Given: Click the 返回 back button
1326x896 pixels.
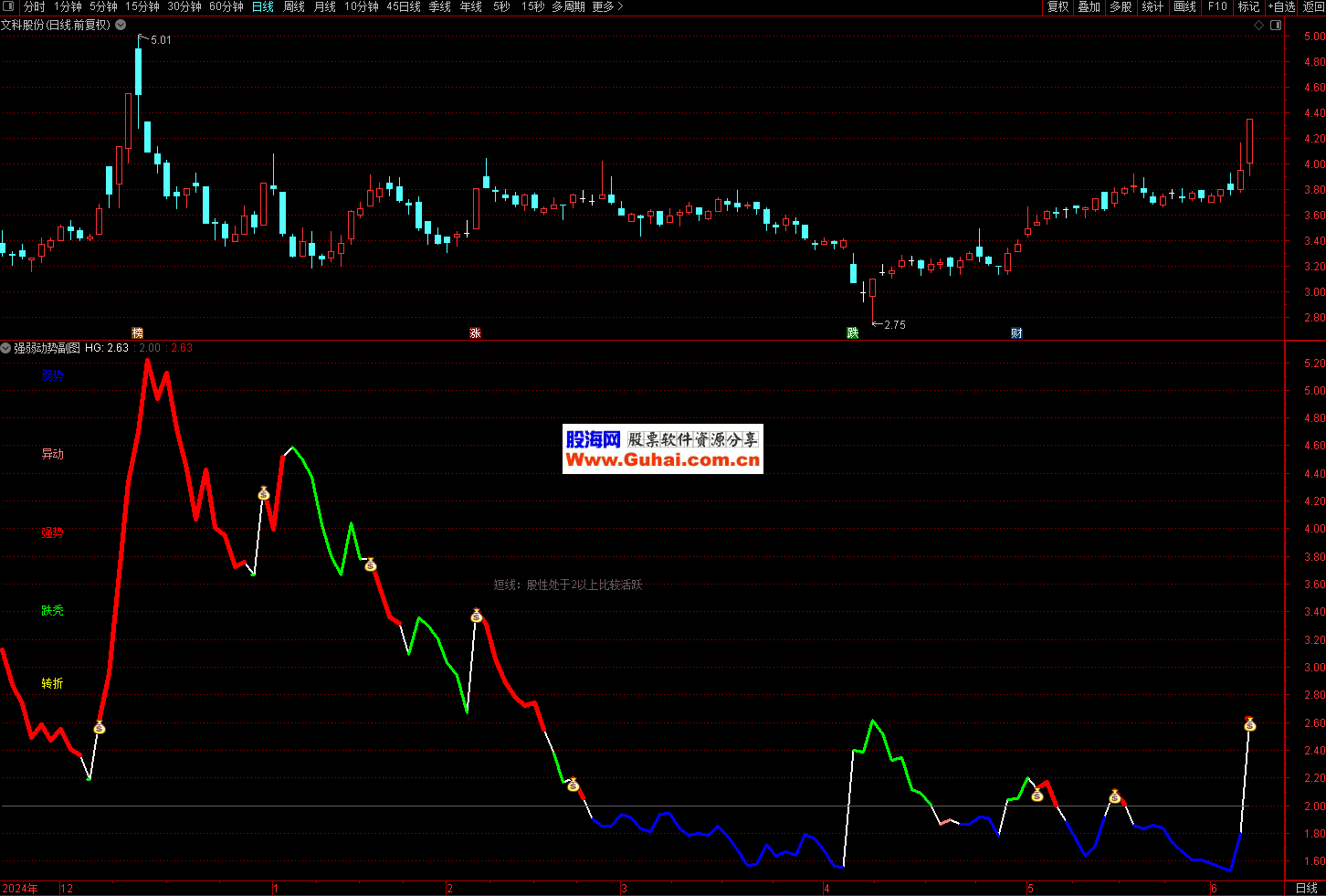Looking at the screenshot, I should pyautogui.click(x=1314, y=6).
